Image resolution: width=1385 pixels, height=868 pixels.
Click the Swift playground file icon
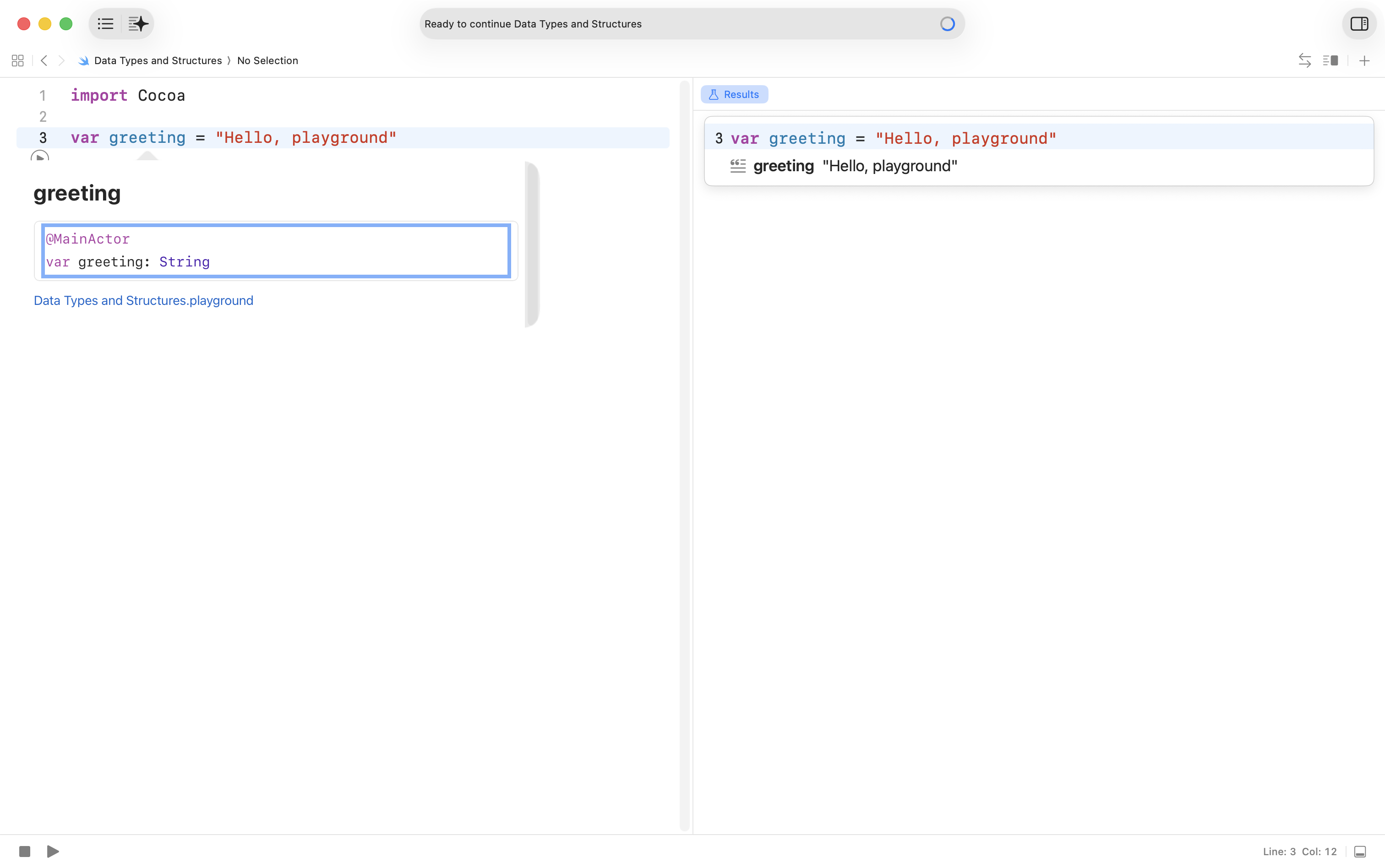click(x=84, y=61)
